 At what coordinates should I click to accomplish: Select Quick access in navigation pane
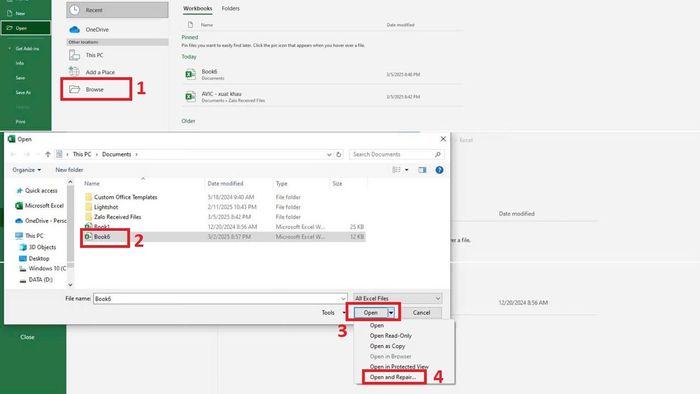click(x=41, y=191)
